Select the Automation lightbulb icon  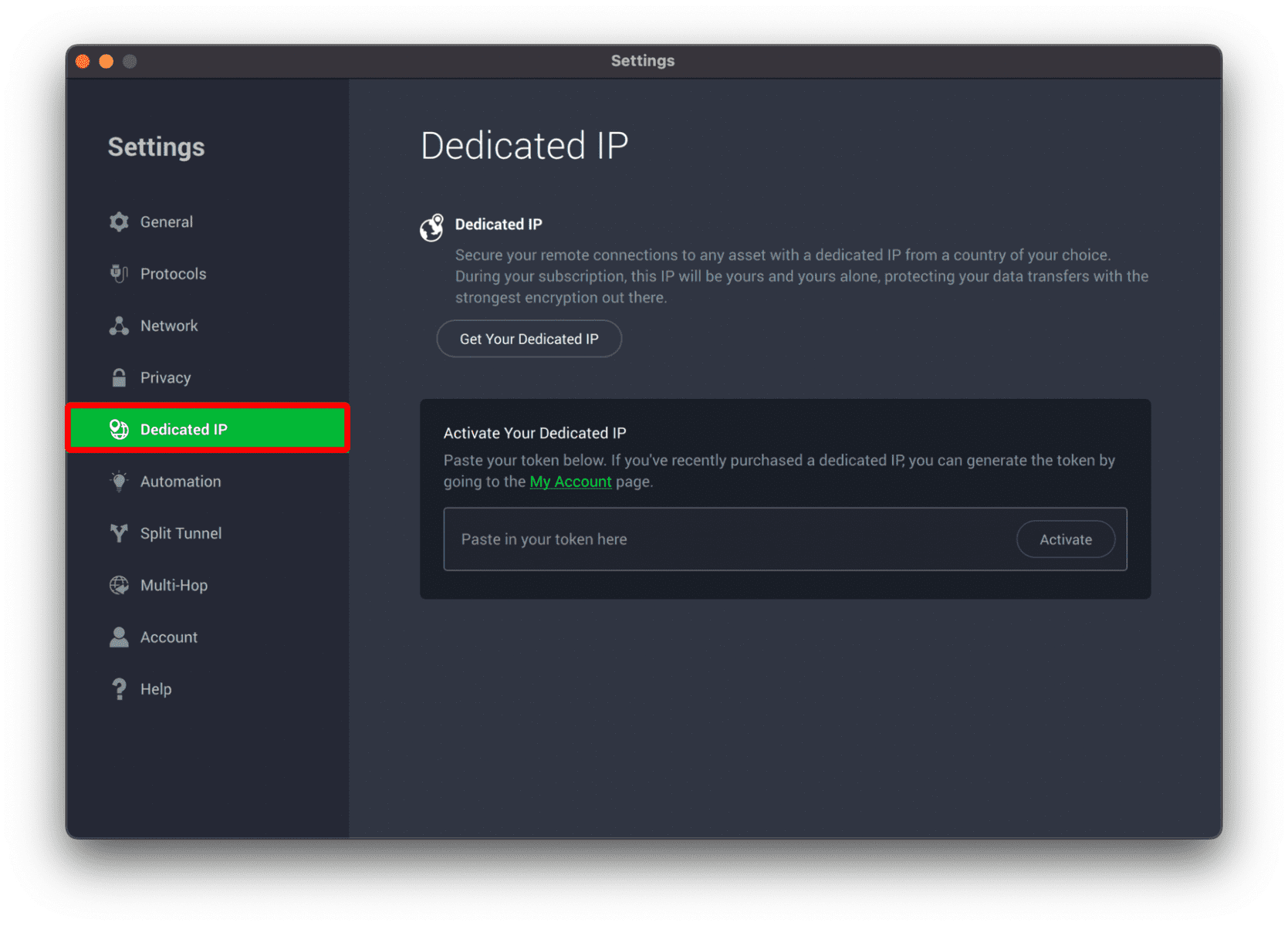[x=119, y=482]
